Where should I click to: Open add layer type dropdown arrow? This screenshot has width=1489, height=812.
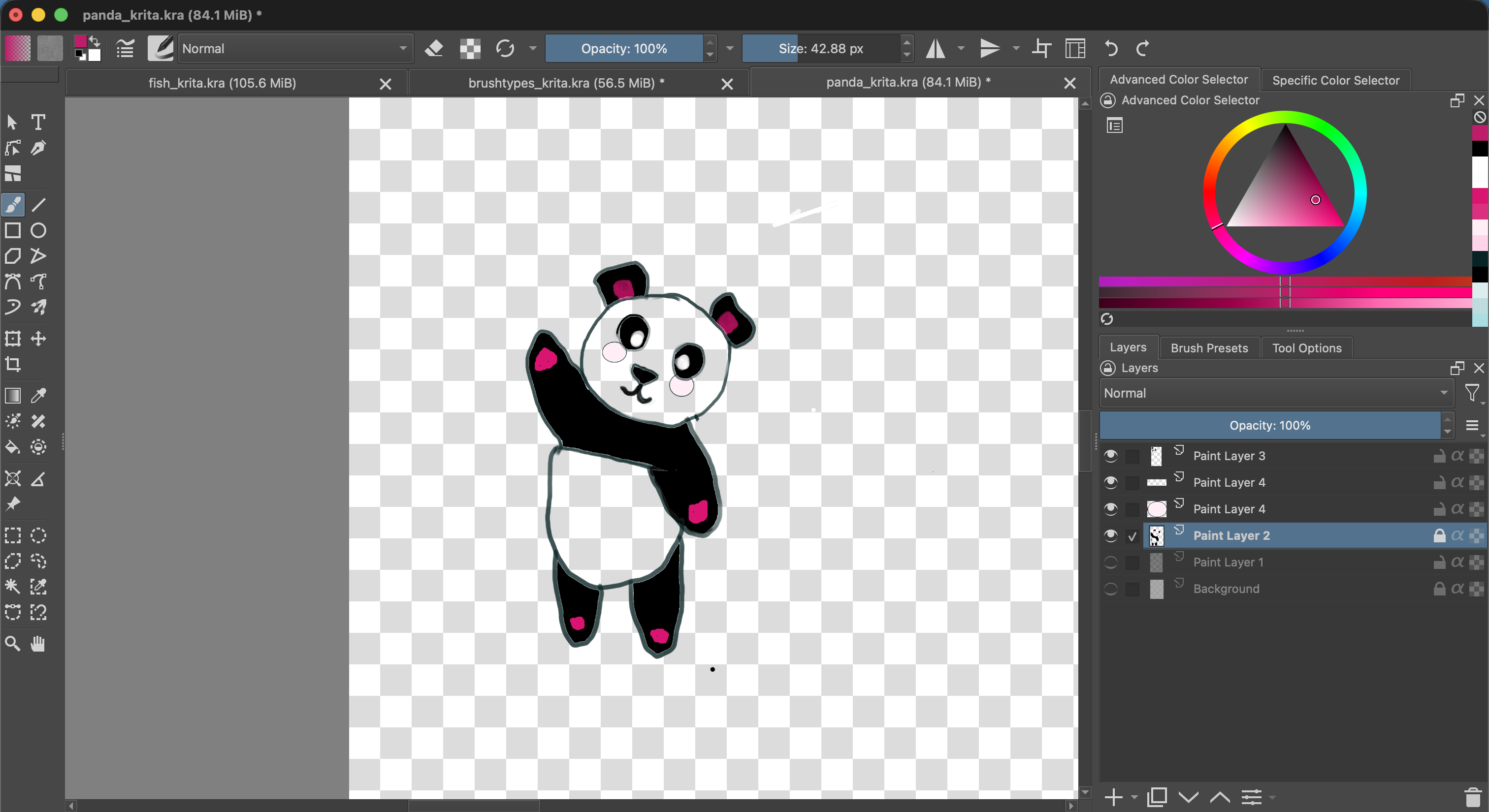click(1134, 798)
